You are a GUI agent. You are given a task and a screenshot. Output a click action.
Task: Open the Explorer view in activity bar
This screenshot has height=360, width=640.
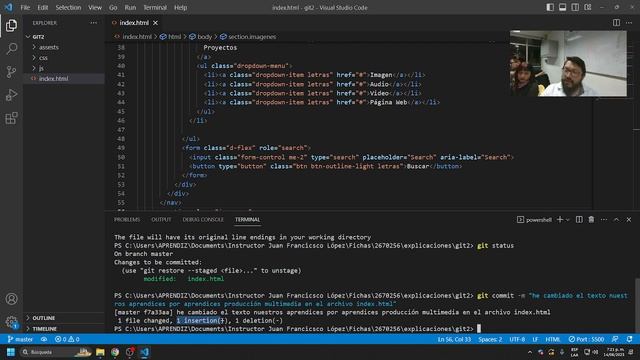(11, 25)
